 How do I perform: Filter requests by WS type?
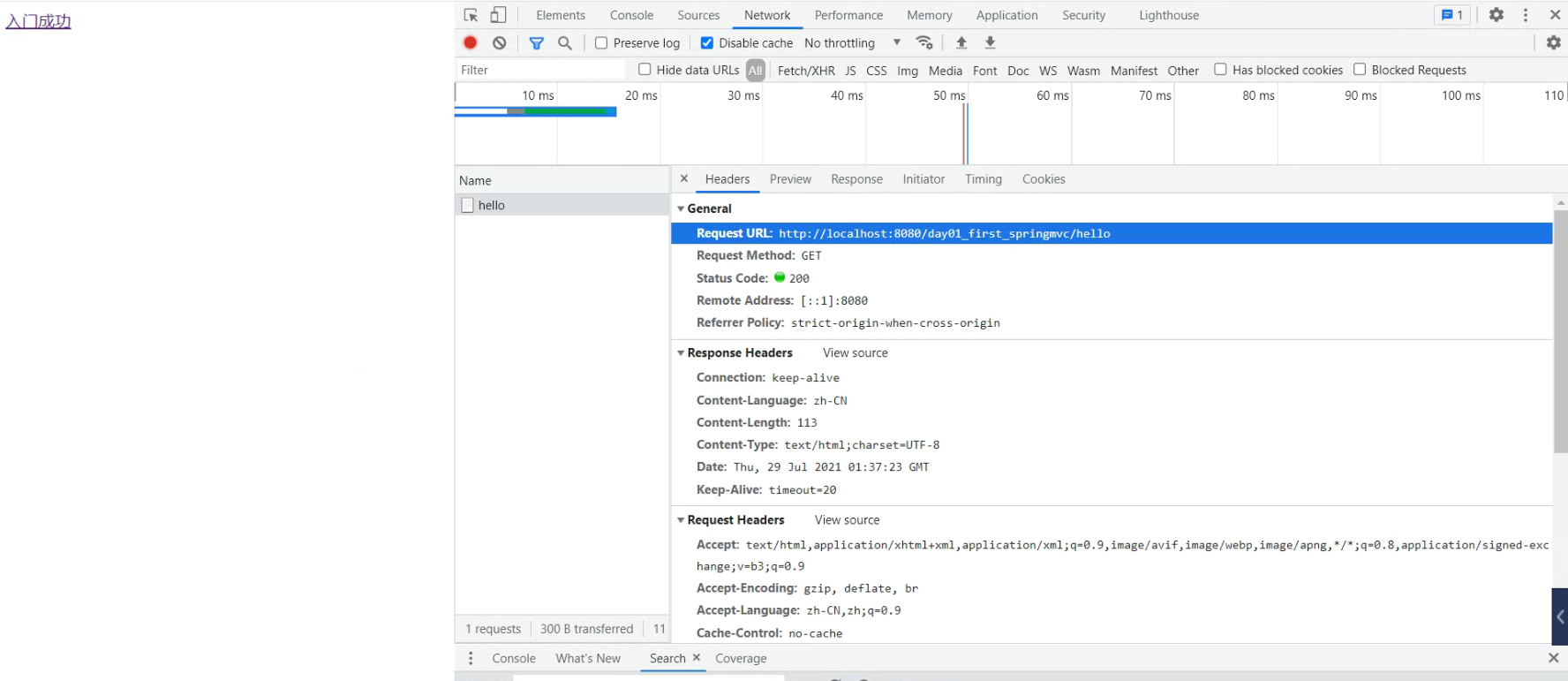1048,71
